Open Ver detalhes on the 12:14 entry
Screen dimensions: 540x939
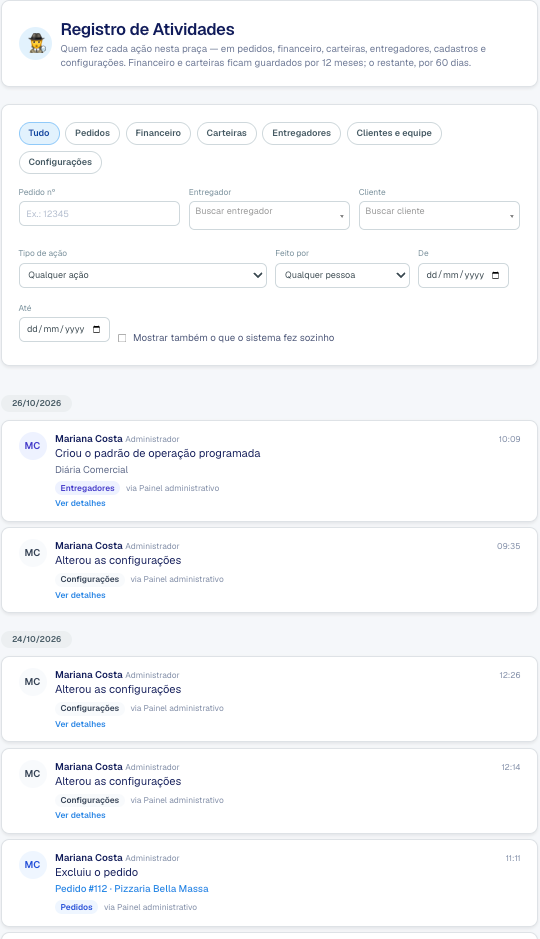[80, 815]
